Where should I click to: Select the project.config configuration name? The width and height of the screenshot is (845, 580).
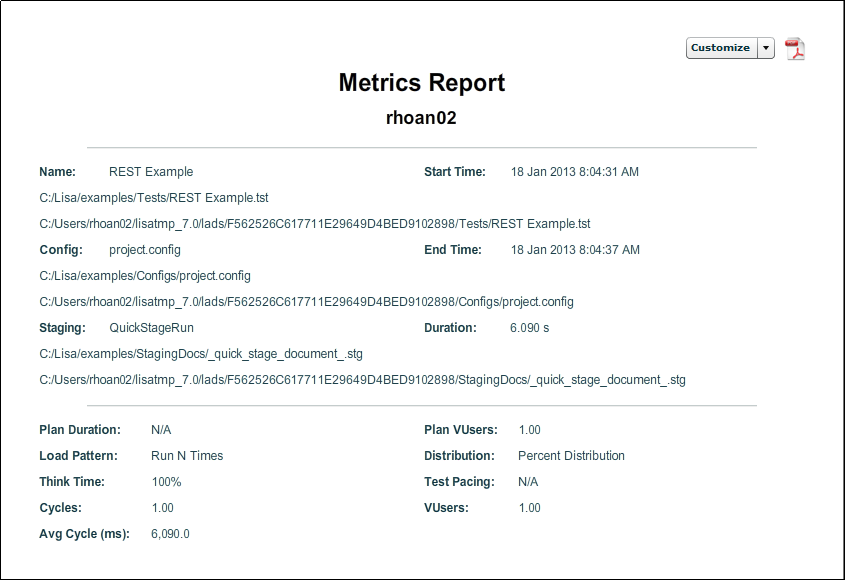point(145,249)
